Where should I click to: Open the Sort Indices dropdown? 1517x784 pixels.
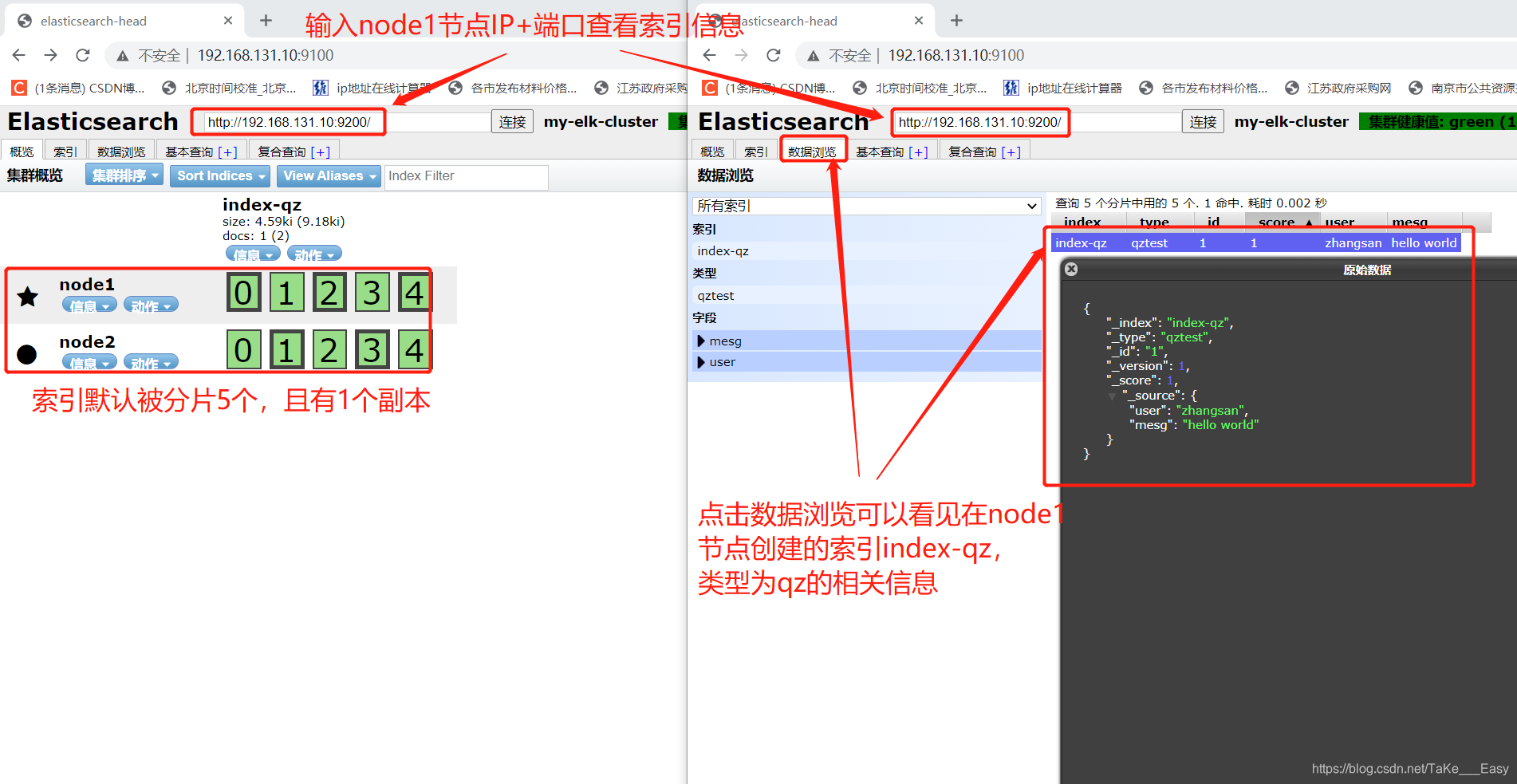[220, 175]
